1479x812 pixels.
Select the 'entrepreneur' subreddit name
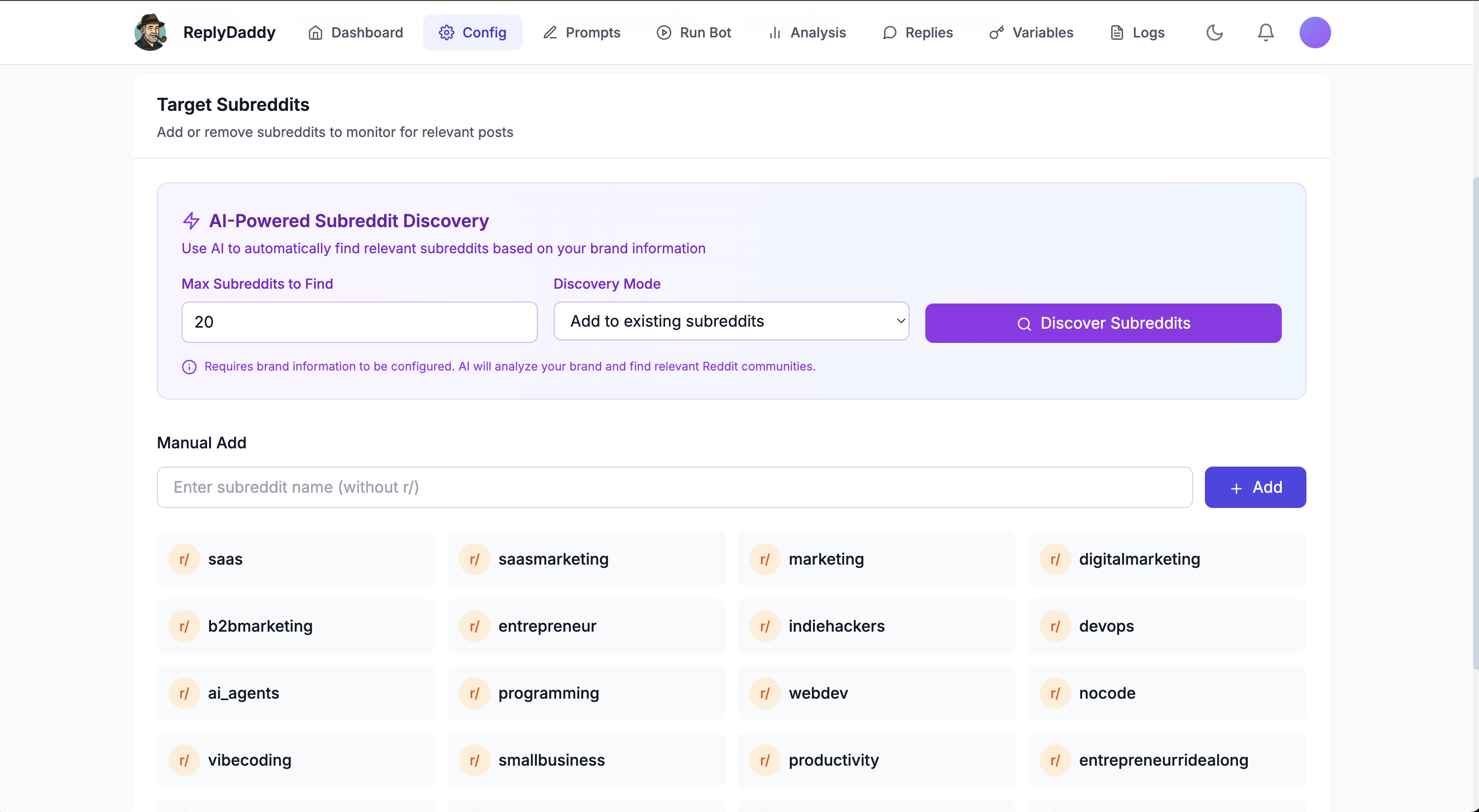tap(547, 627)
